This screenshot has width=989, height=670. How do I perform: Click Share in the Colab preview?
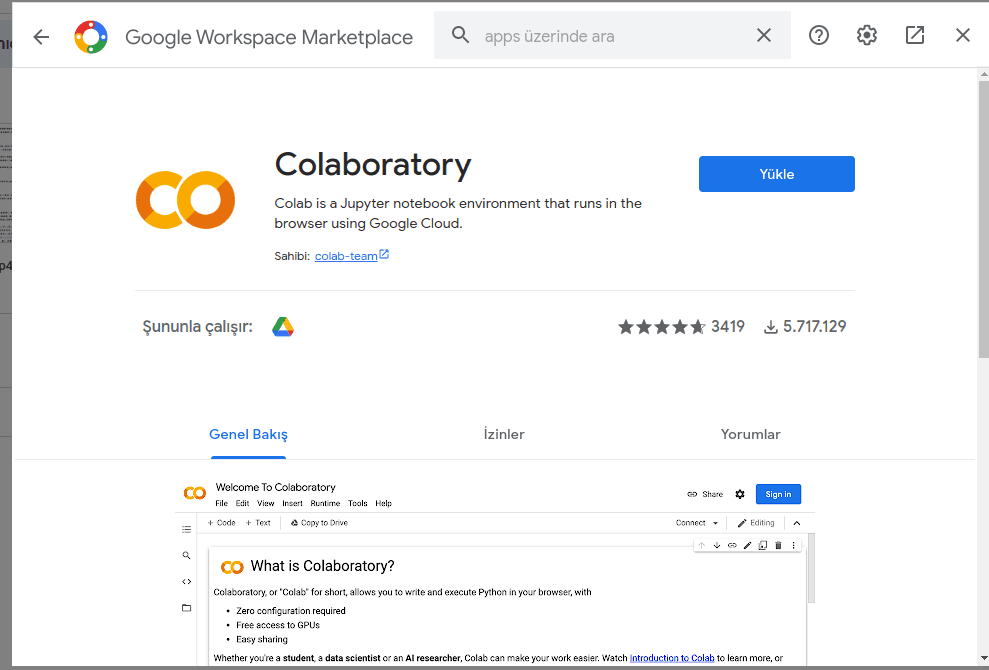click(x=705, y=494)
